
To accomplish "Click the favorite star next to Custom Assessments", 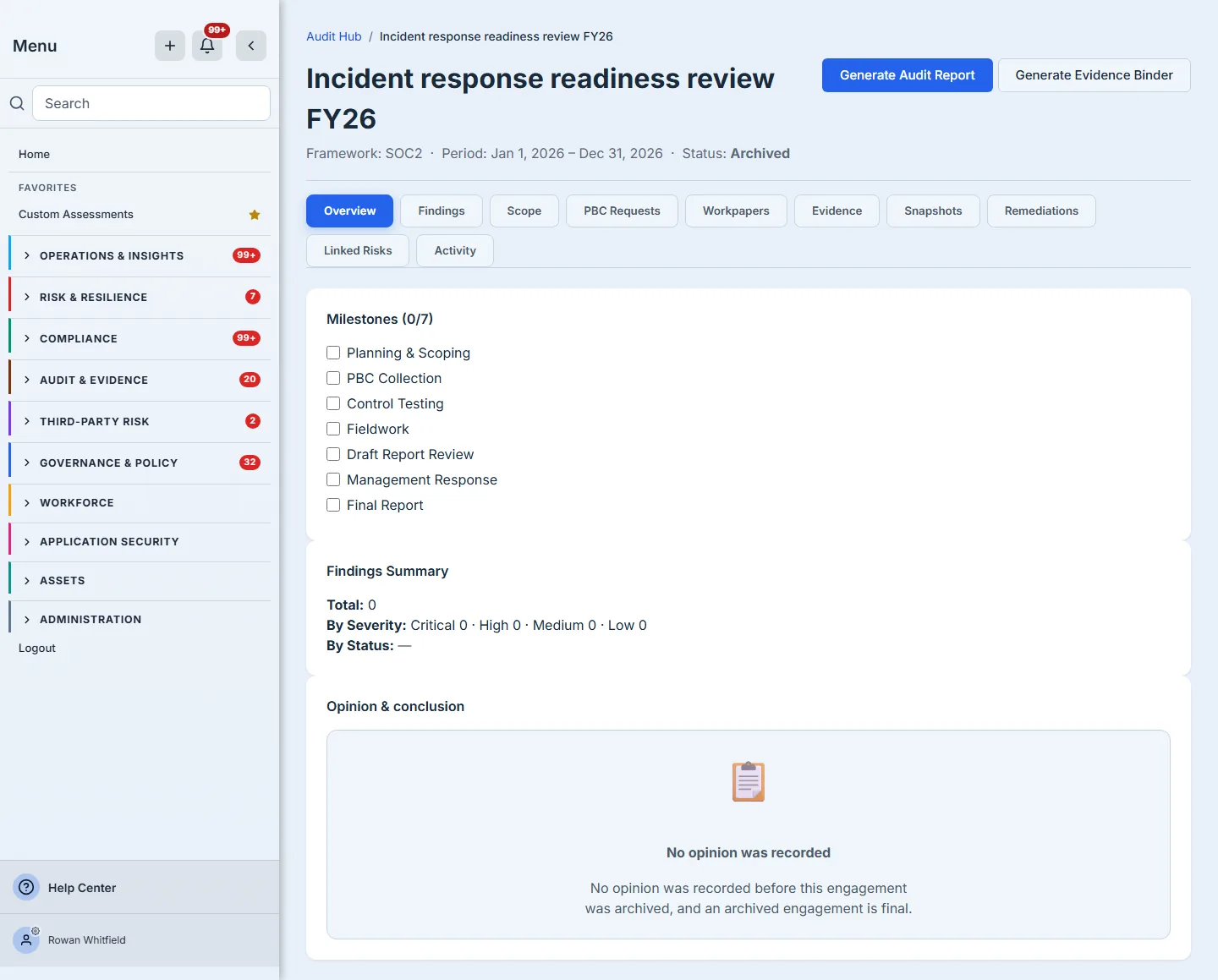I will coord(255,215).
